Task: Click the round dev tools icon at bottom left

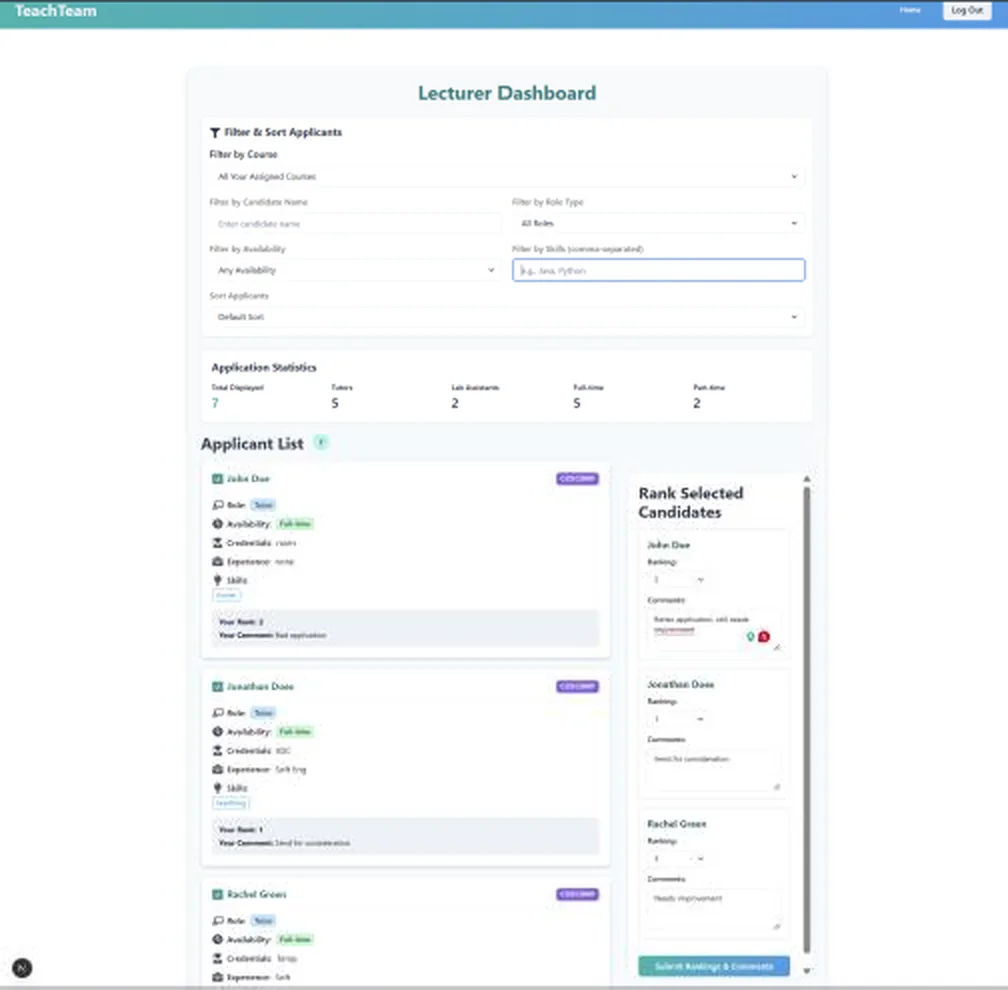Action: [22, 968]
